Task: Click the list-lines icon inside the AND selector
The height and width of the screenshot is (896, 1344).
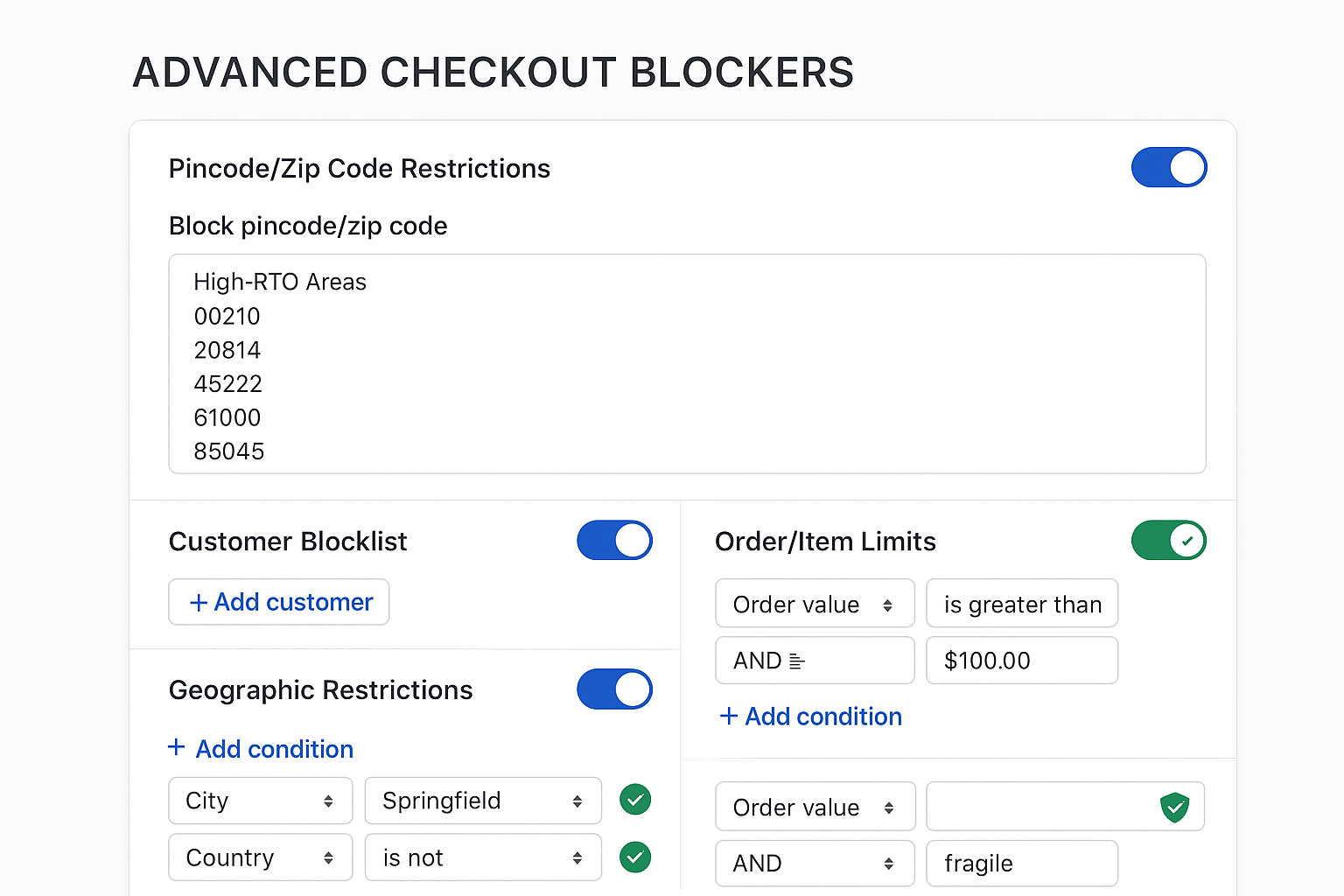Action: (798, 661)
